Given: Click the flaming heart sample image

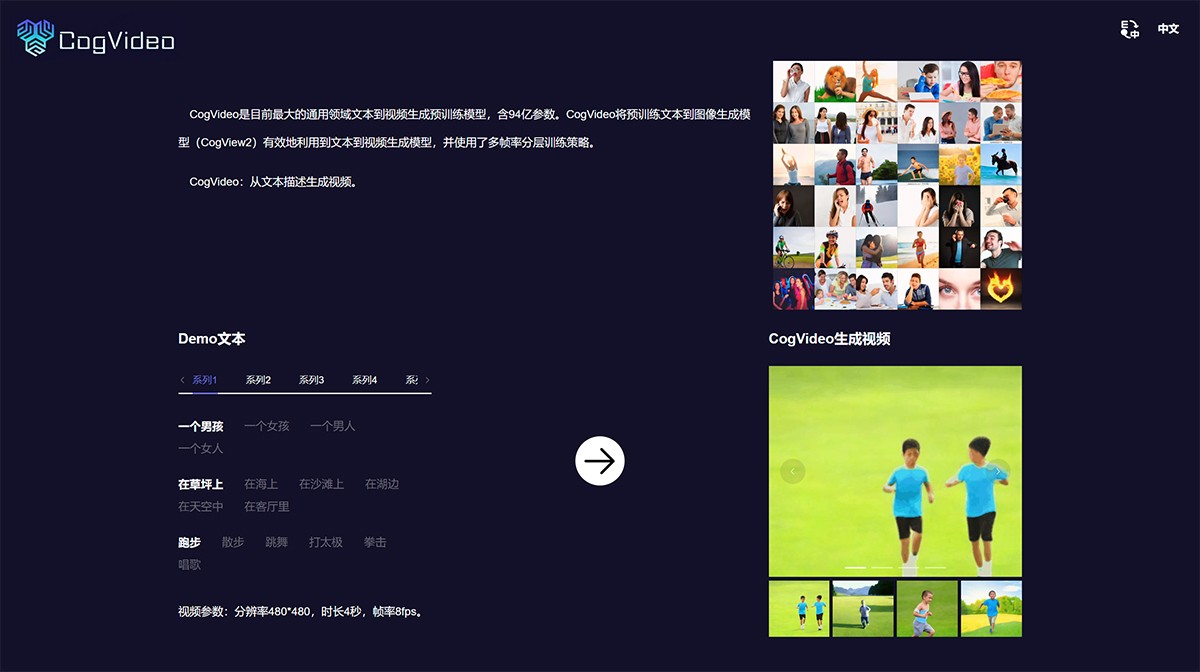Looking at the screenshot, I should pyautogui.click(x=1001, y=289).
